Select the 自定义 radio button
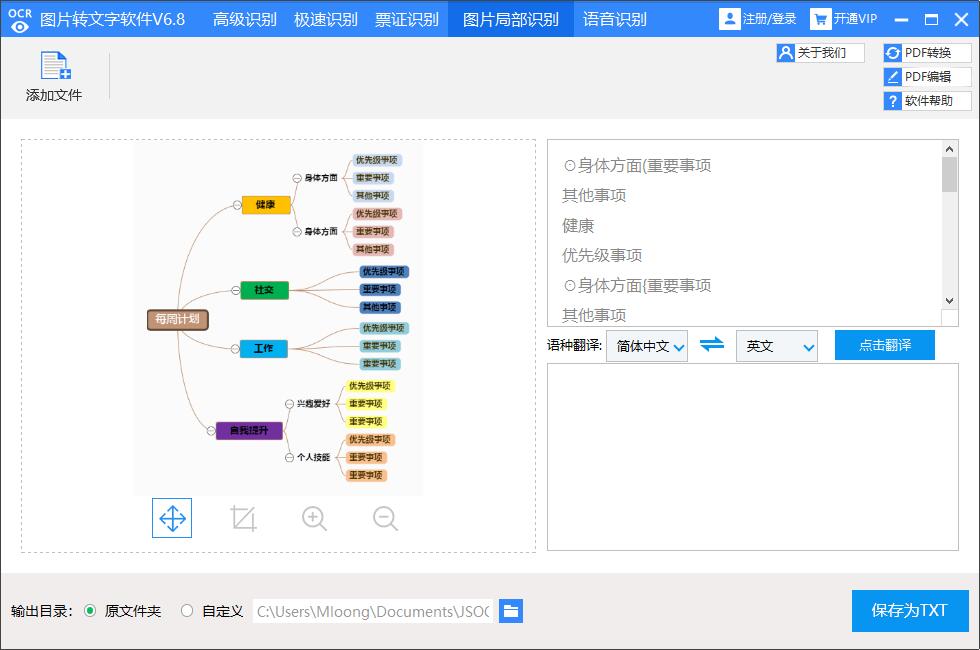This screenshot has width=980, height=650. pyautogui.click(x=186, y=611)
